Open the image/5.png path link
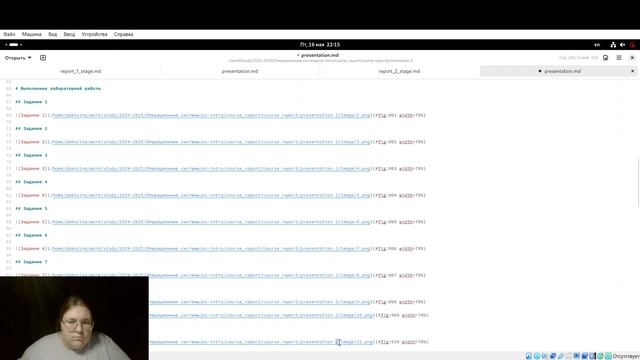The width and height of the screenshot is (640, 360). 211,196
